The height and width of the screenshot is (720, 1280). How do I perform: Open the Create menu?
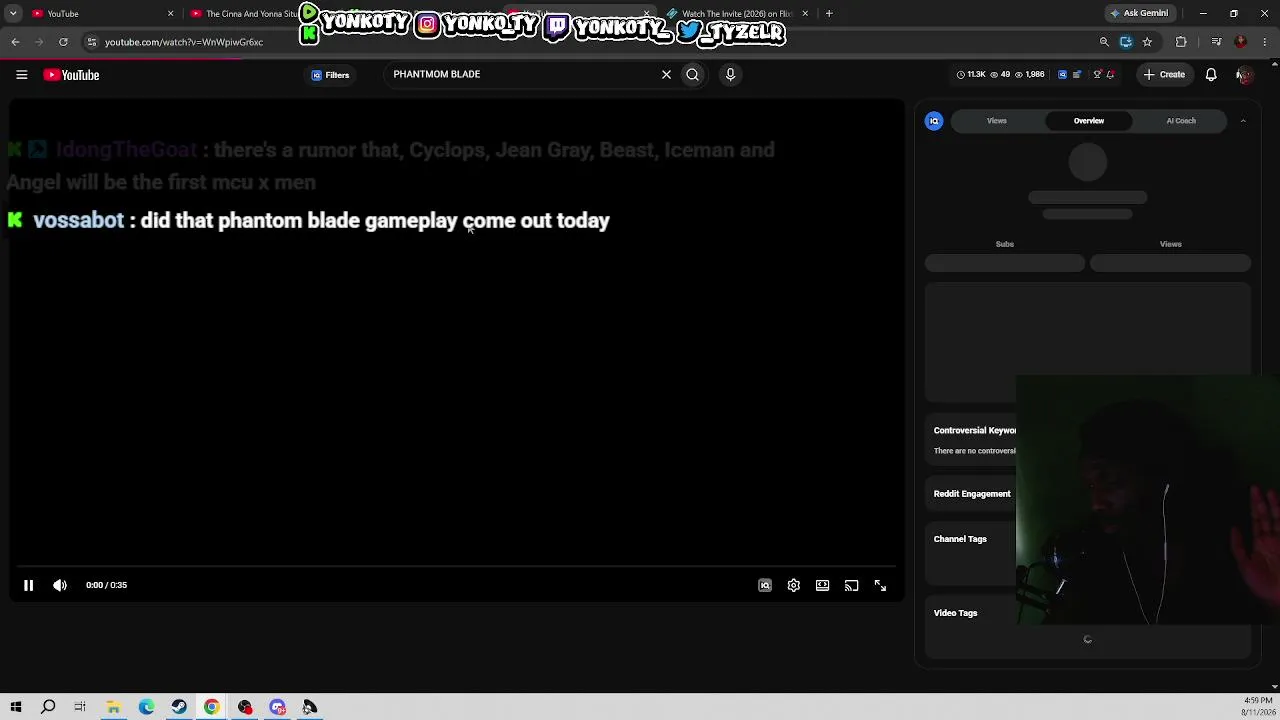tap(1164, 74)
